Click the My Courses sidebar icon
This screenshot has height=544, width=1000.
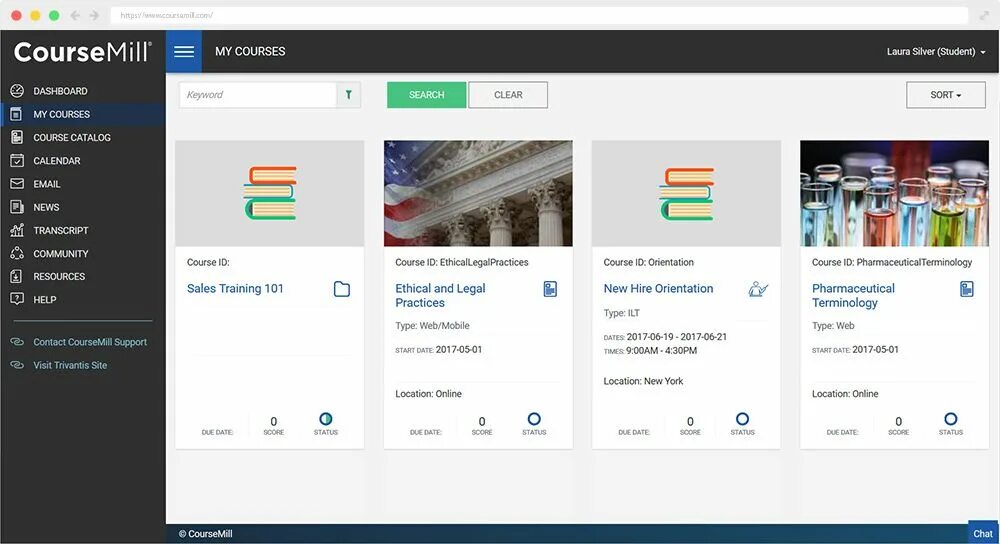17,114
